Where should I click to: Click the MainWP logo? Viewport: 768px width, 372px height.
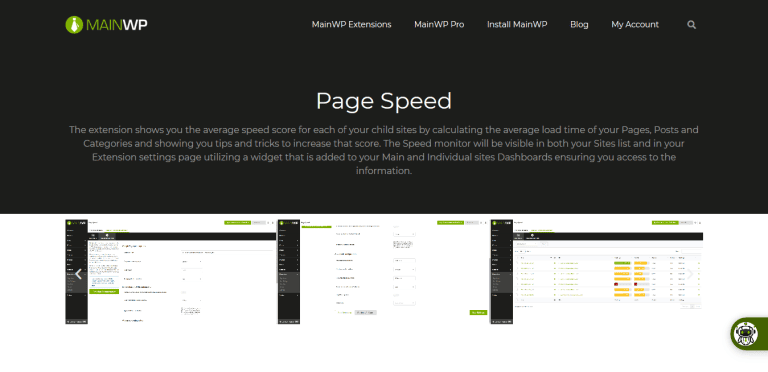pyautogui.click(x=106, y=24)
